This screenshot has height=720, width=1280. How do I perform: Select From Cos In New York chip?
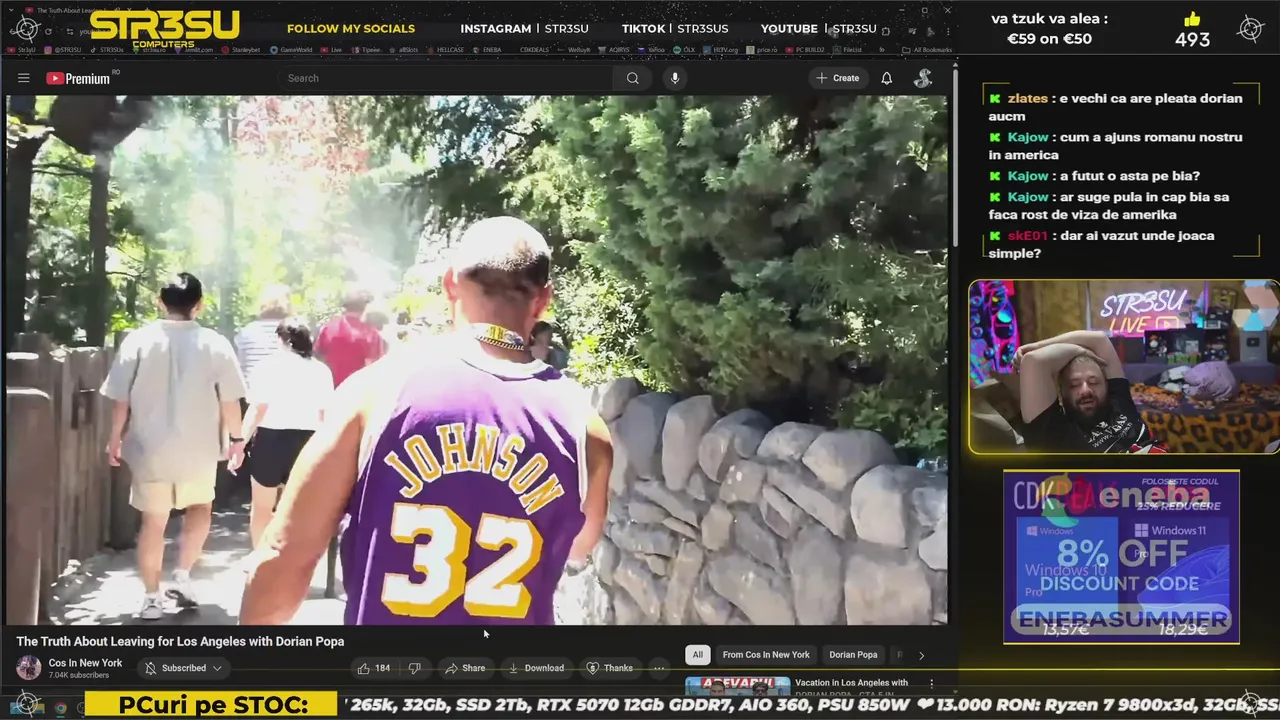pyautogui.click(x=766, y=655)
